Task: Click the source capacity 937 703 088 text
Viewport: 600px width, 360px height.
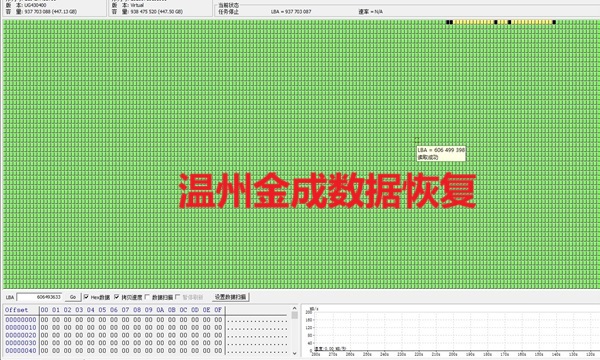Action: [51, 12]
